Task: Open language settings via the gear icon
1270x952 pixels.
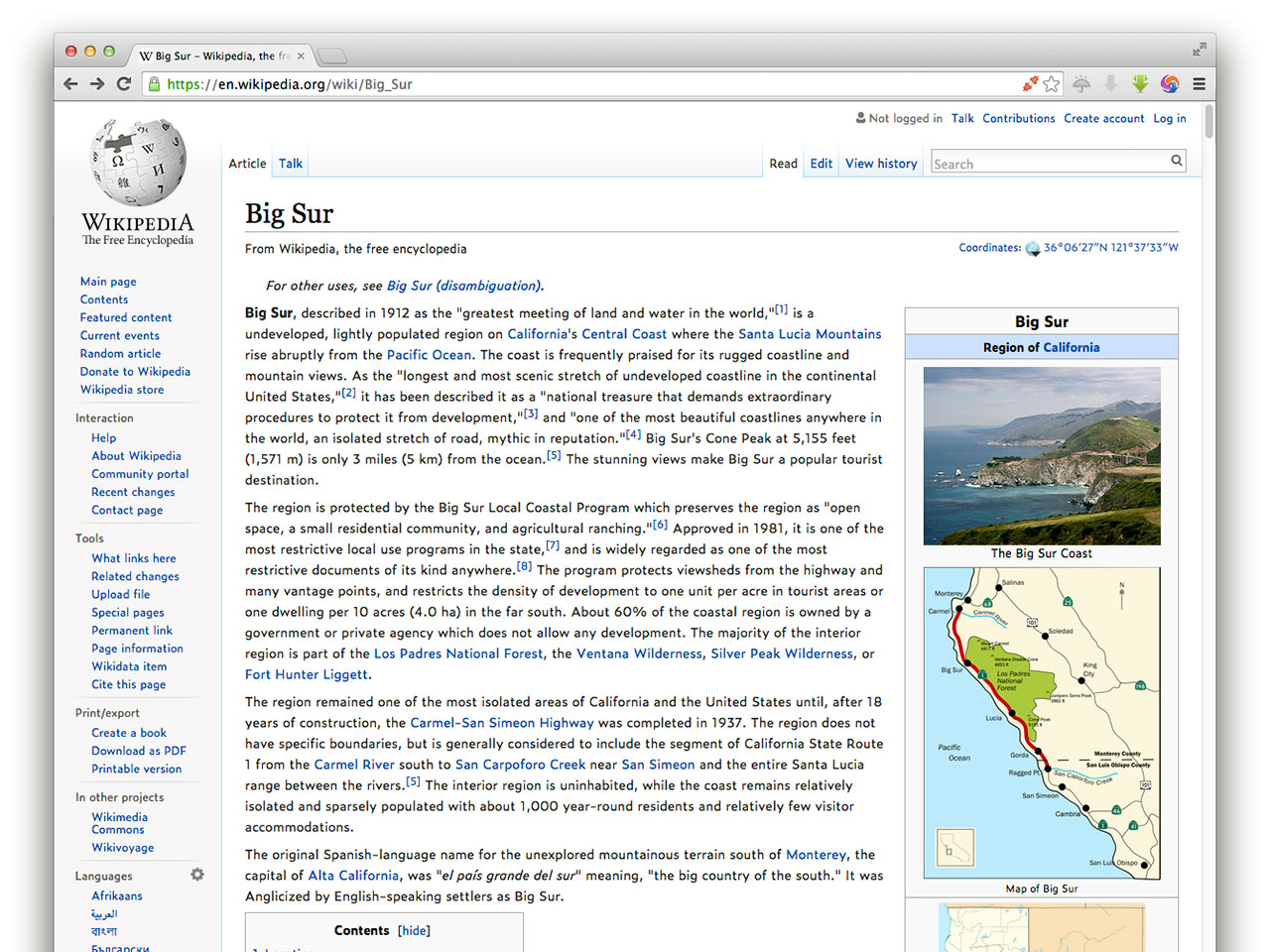Action: click(x=197, y=875)
